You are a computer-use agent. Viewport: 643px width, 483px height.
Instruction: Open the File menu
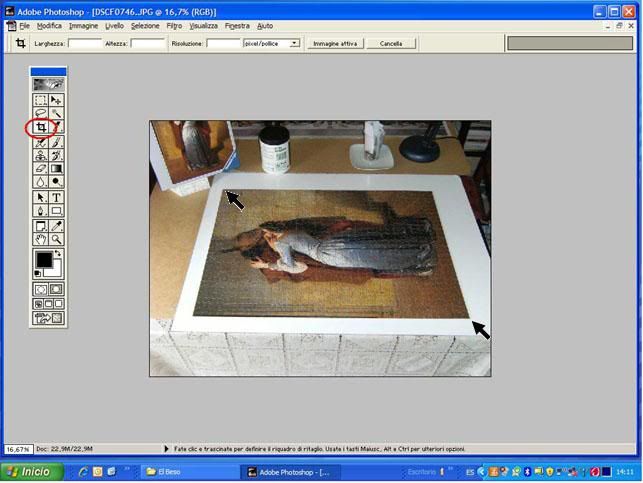pyautogui.click(x=24, y=26)
